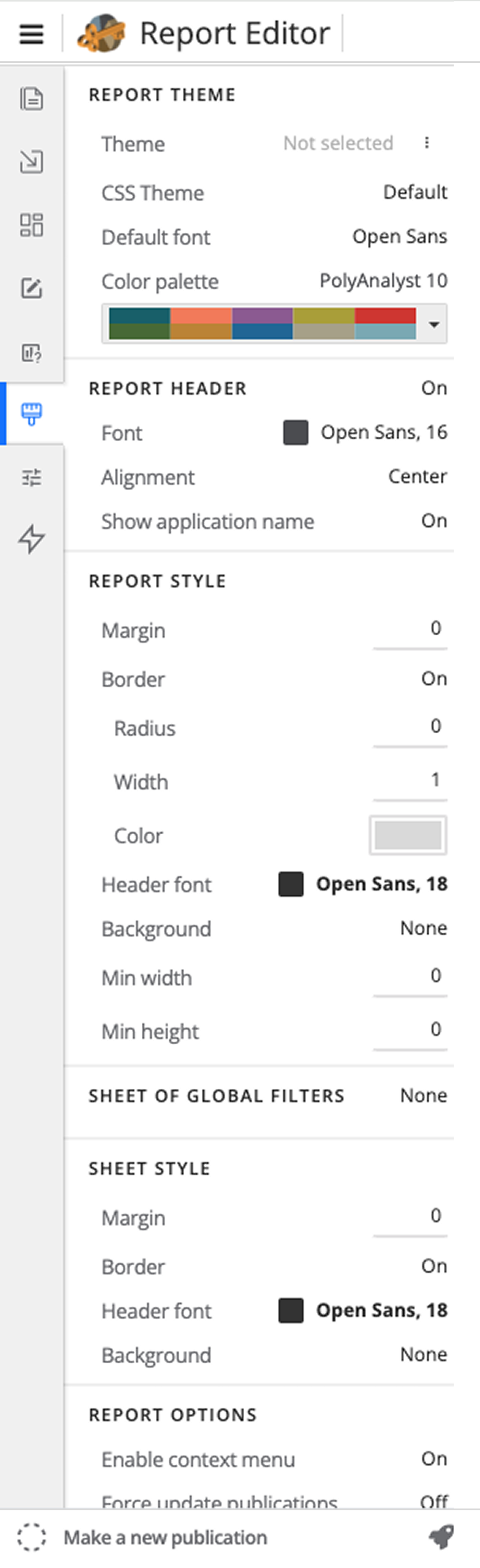The image size is (480, 1568).
Task: Click Make a new publication
Action: click(x=165, y=1538)
